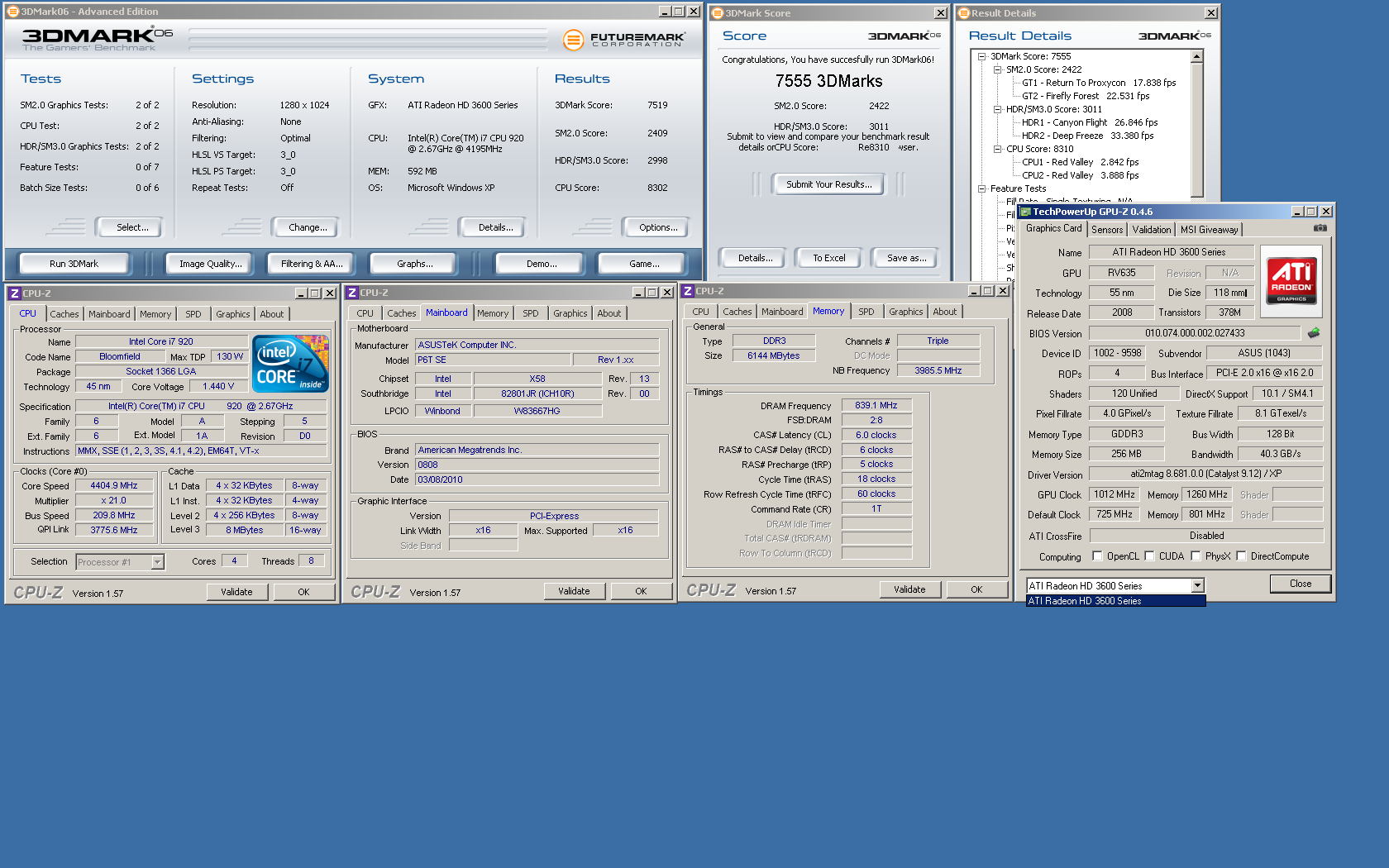Click the Z icon of the CPU-Z Mainboard window
1389x868 pixels.
click(351, 293)
